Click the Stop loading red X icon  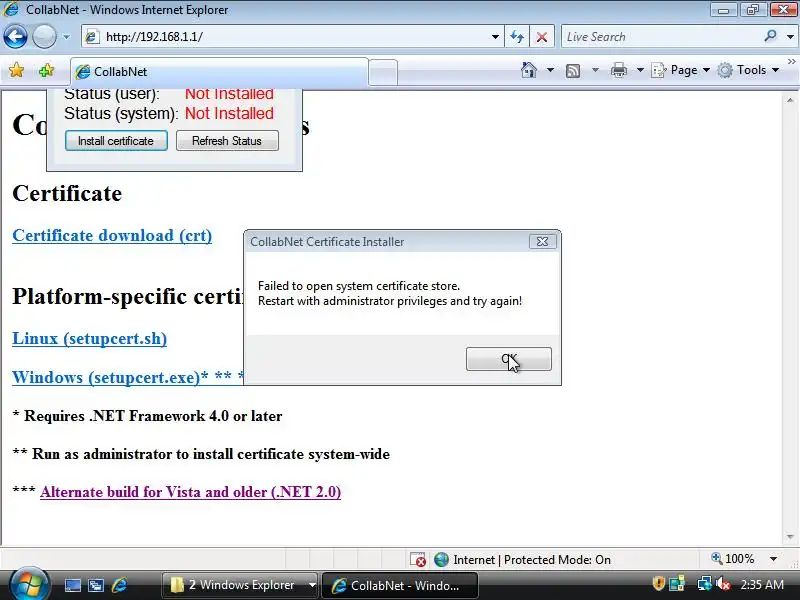point(542,37)
